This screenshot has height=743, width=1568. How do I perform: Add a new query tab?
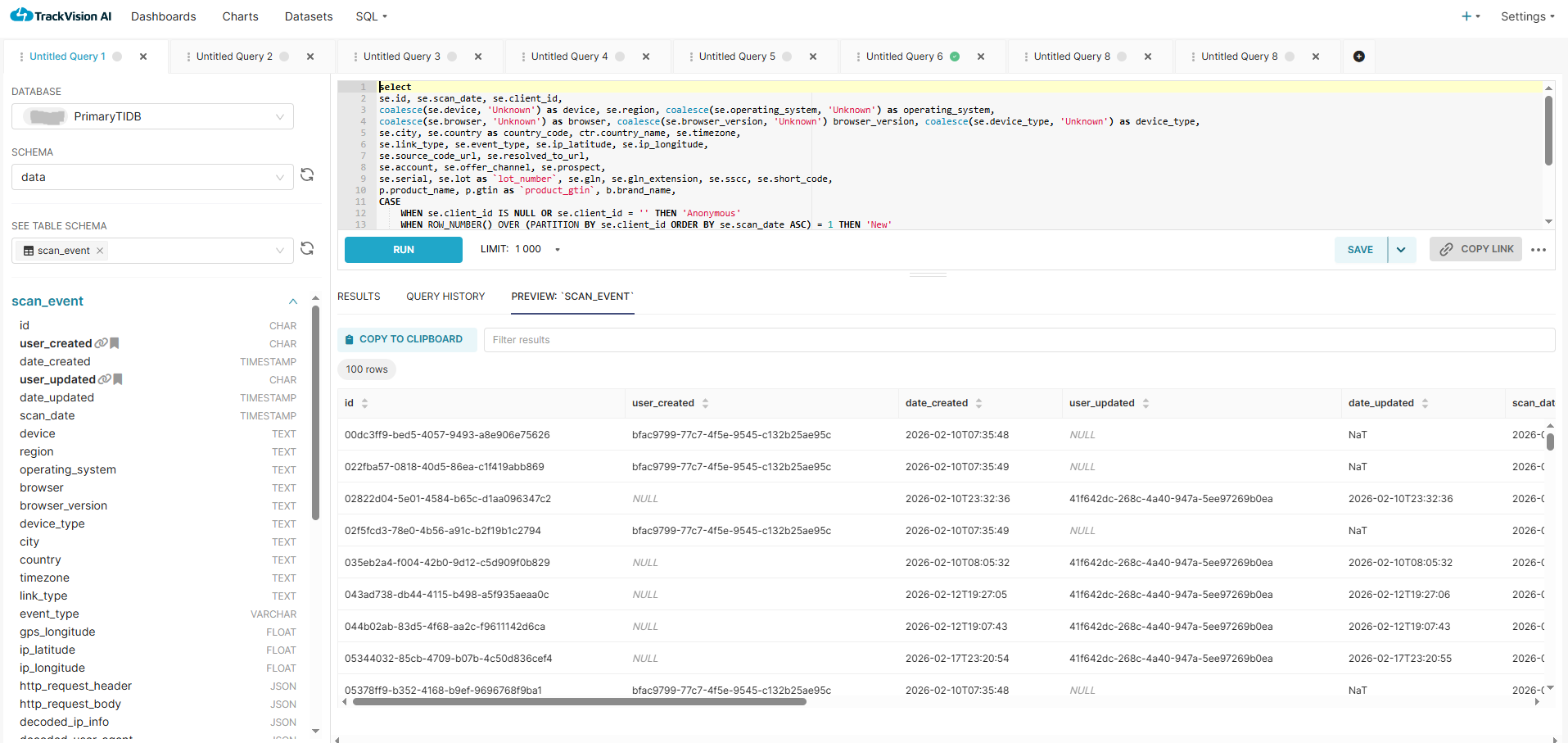pyautogui.click(x=1359, y=57)
